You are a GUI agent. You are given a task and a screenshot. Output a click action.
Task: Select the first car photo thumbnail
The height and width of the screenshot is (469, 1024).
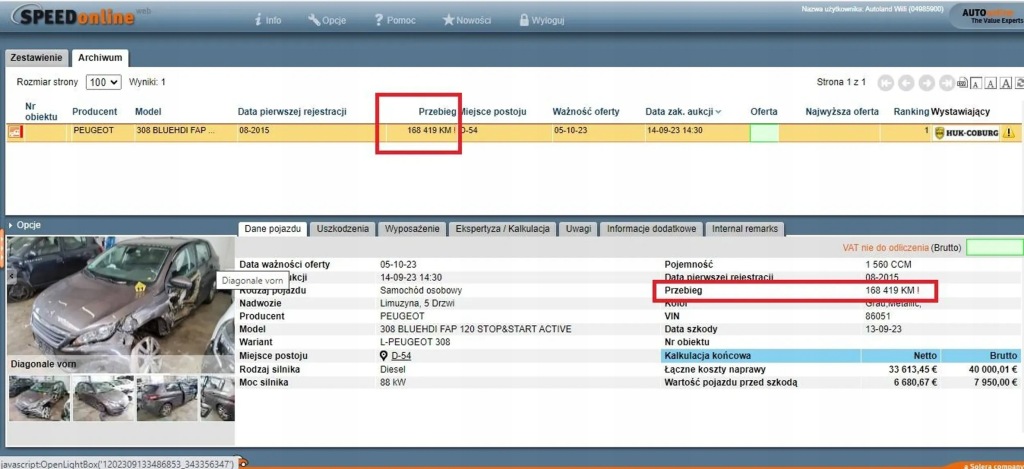click(39, 397)
